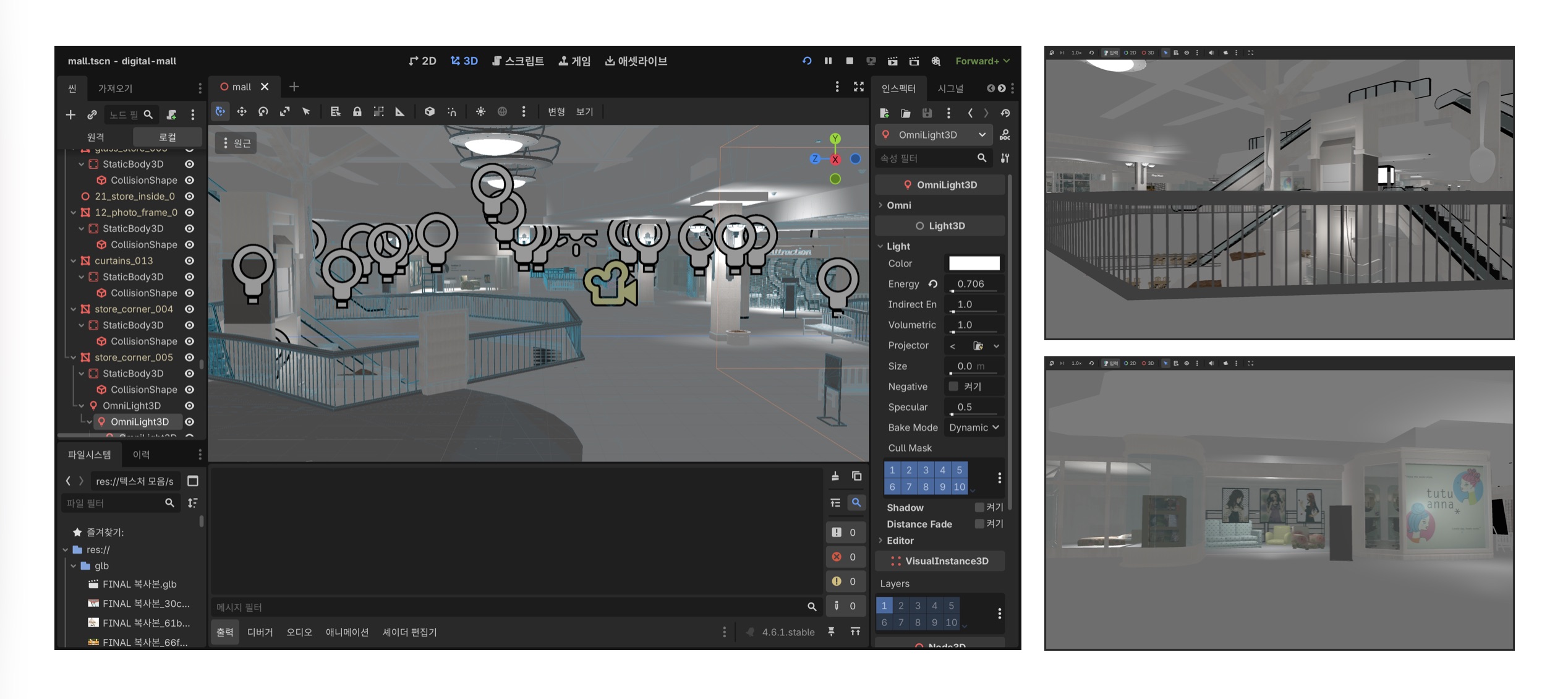Click the FileSystem split mode toggle icon

click(x=193, y=481)
